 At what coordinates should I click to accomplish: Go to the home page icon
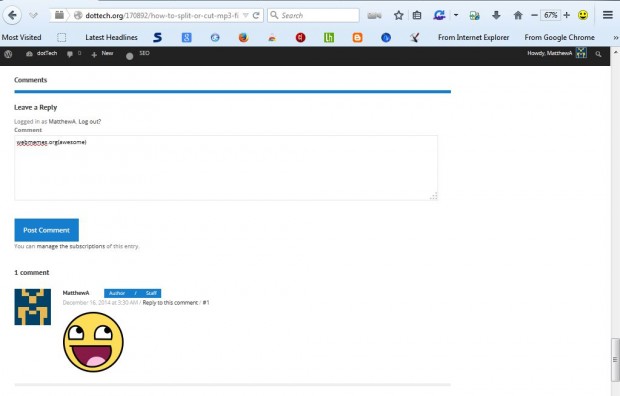click(518, 15)
